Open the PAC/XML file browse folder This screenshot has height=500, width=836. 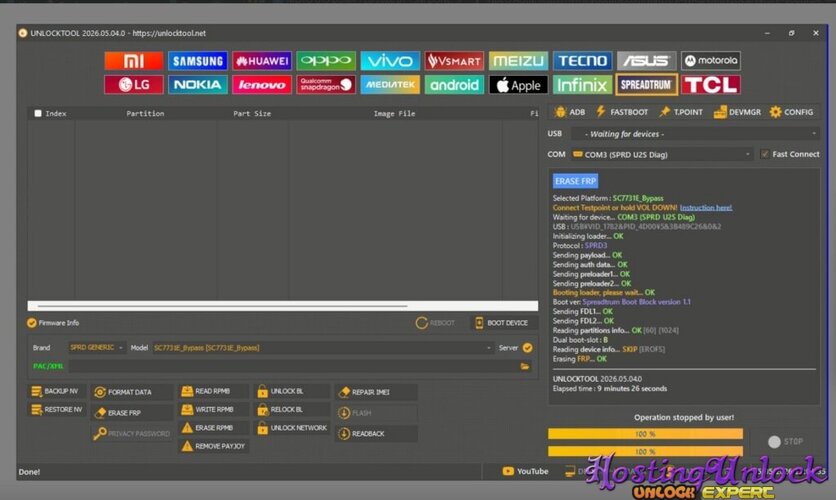[525, 367]
